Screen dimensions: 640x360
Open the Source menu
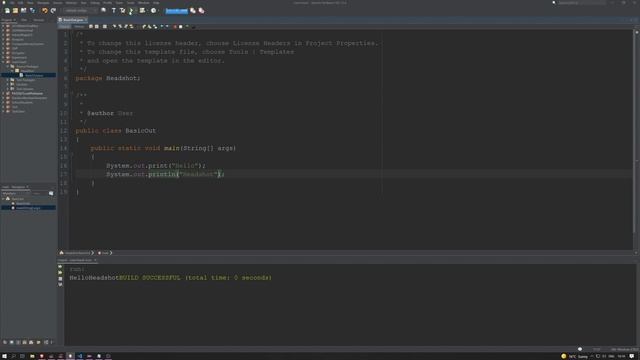click(58, 2)
